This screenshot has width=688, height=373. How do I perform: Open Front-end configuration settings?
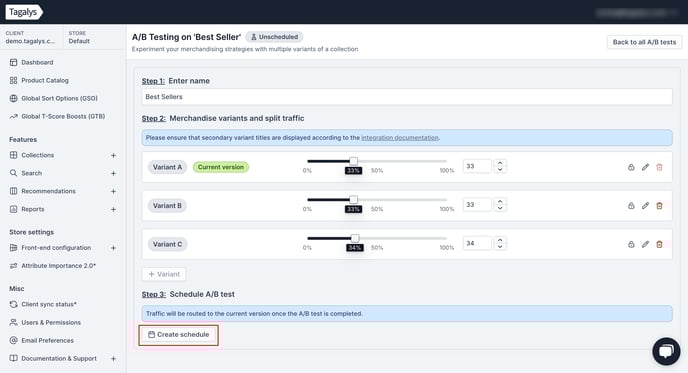click(x=56, y=248)
